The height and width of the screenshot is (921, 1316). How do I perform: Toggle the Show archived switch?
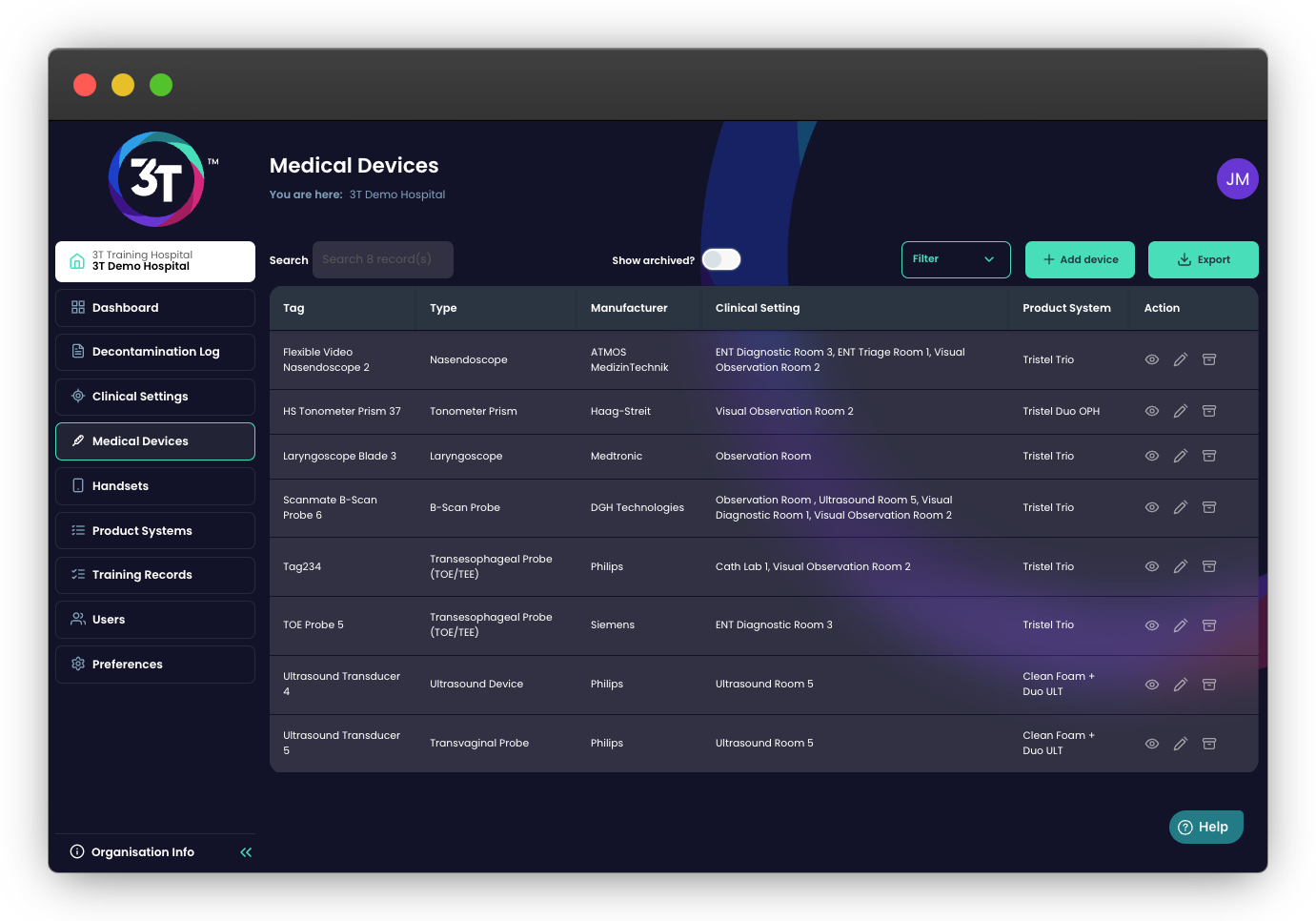(721, 259)
